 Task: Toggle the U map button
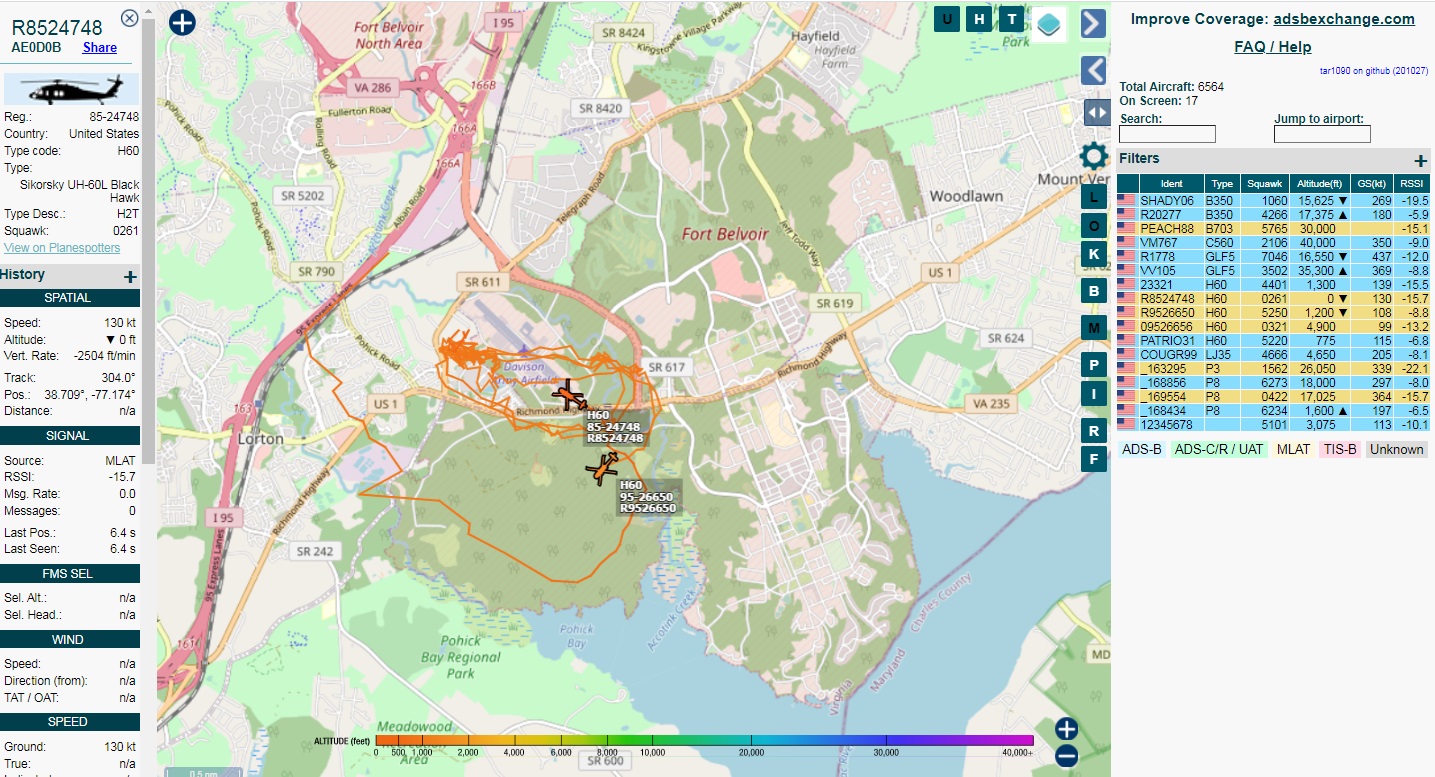pyautogui.click(x=947, y=19)
